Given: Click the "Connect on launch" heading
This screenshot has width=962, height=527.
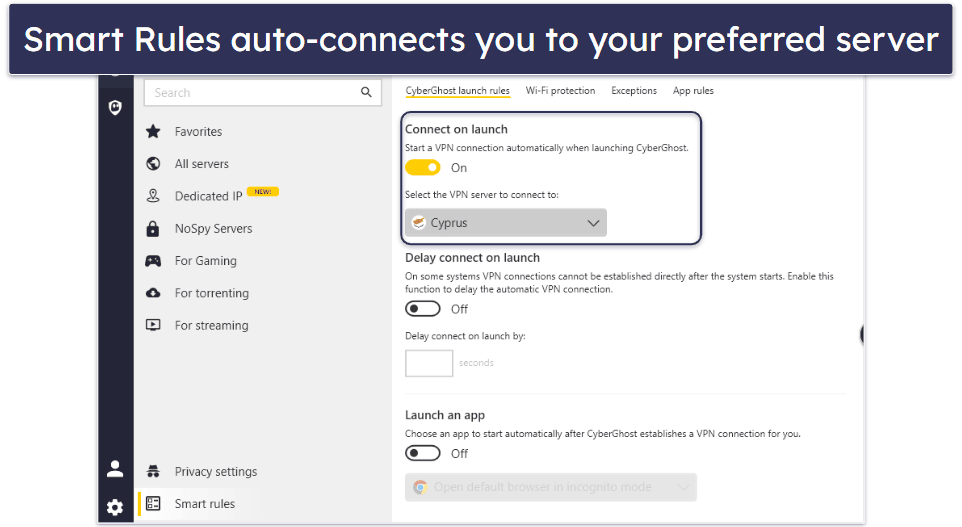Looking at the screenshot, I should tap(456, 129).
